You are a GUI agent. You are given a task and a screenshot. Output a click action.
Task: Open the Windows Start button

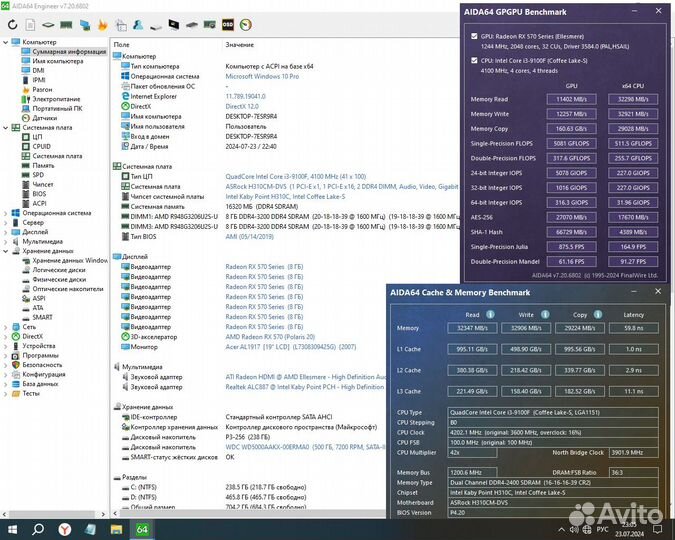(x=12, y=529)
